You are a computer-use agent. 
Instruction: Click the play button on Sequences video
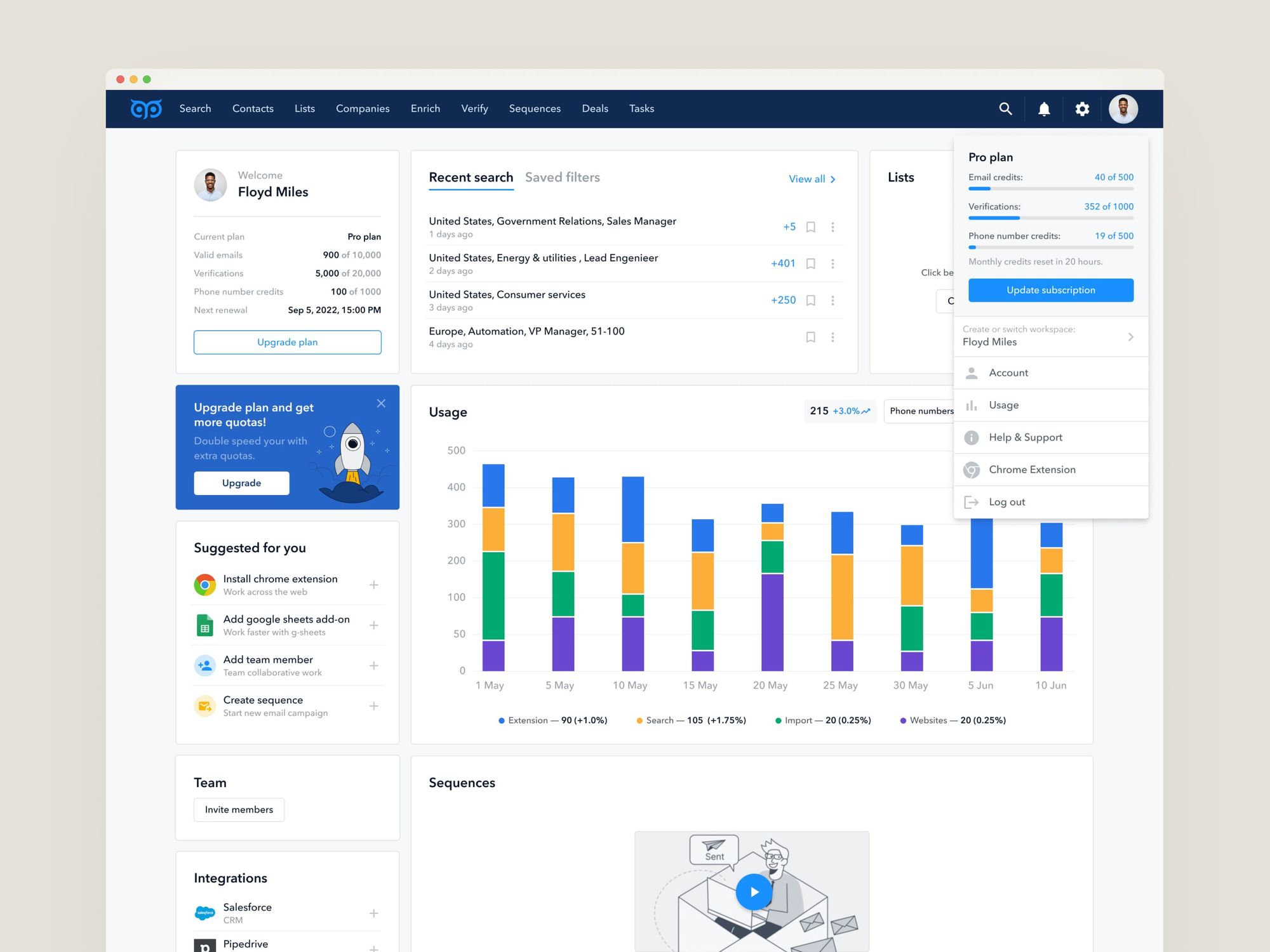pyautogui.click(x=754, y=891)
